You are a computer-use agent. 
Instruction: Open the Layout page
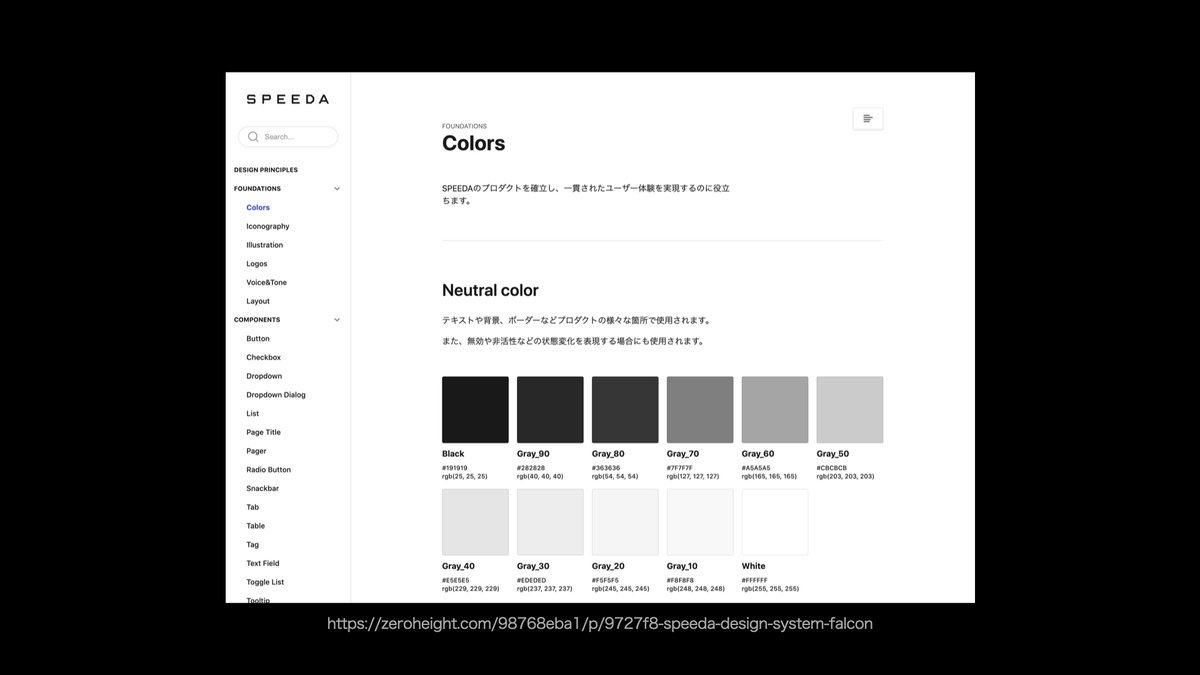tap(258, 301)
